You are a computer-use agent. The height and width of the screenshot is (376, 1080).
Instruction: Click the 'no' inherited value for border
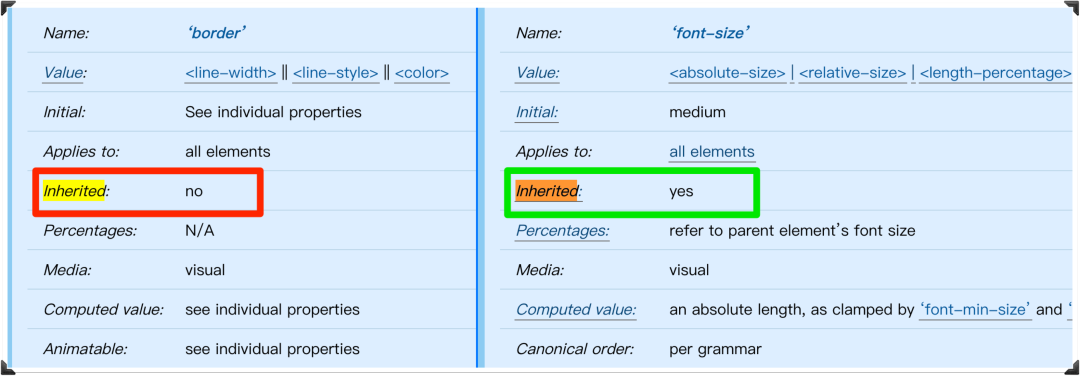coord(194,191)
